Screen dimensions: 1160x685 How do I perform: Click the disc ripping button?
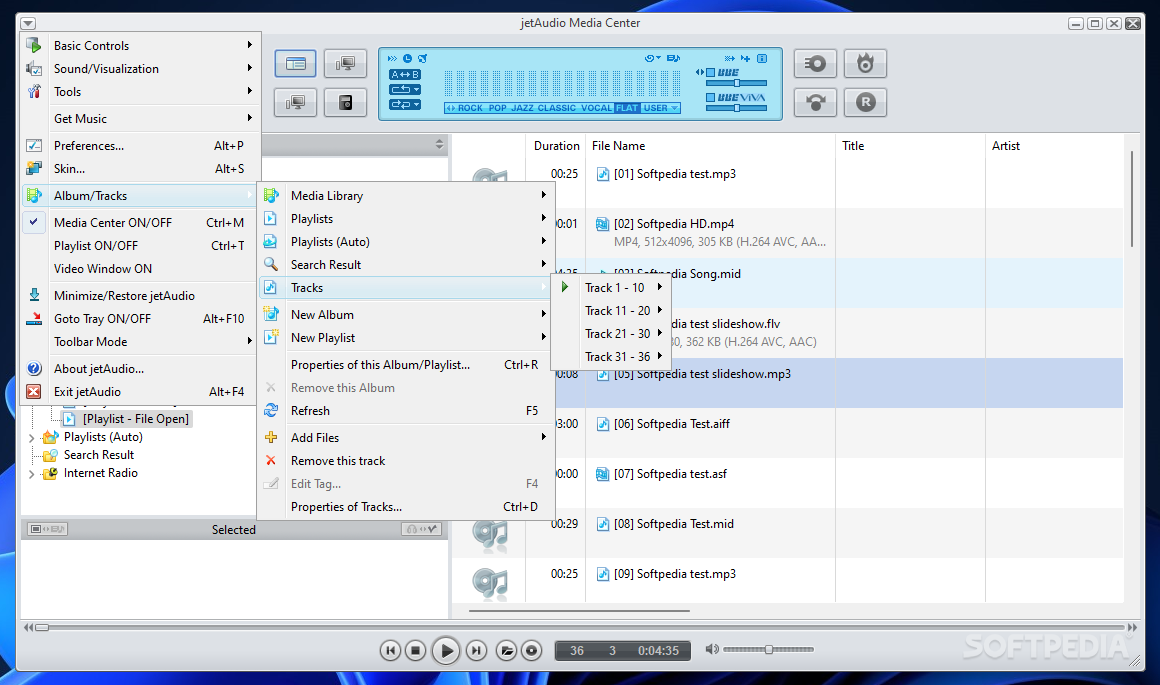(815, 64)
